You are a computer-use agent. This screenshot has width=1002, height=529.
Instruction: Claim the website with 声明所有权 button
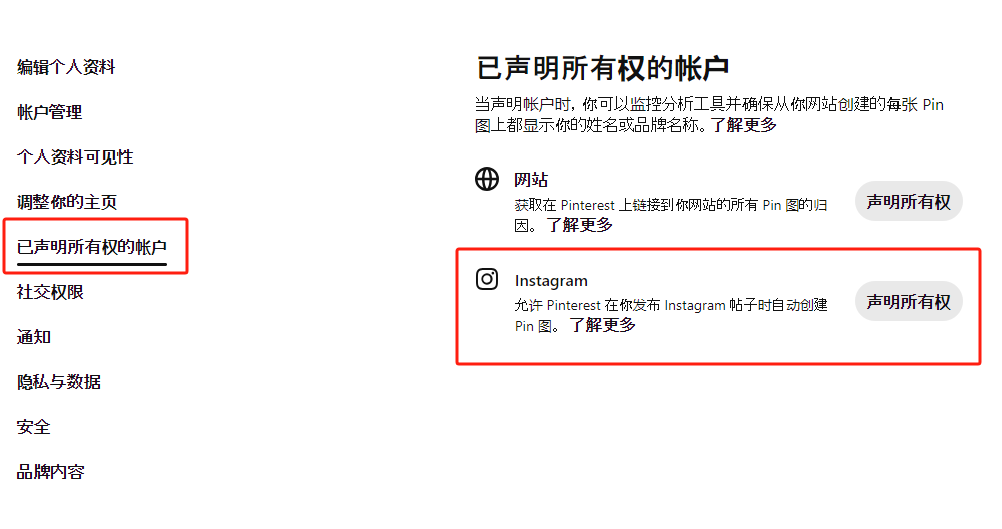(x=909, y=202)
